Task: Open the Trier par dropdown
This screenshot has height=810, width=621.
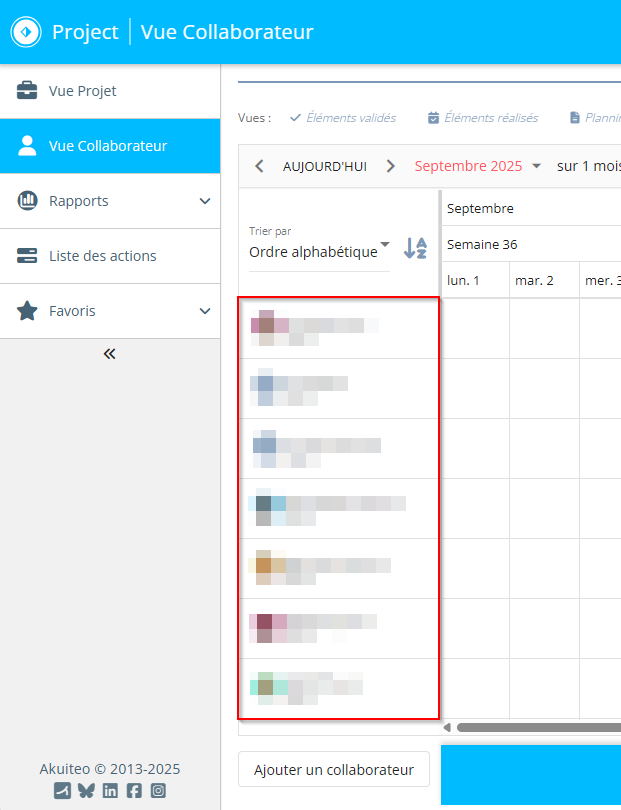Action: tap(319, 251)
